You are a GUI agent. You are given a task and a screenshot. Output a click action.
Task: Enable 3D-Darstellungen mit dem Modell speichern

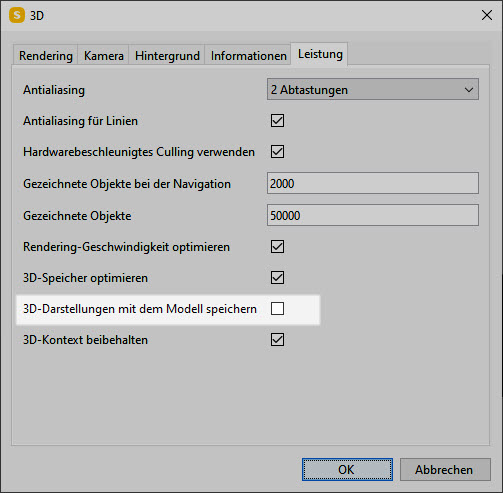click(x=277, y=309)
